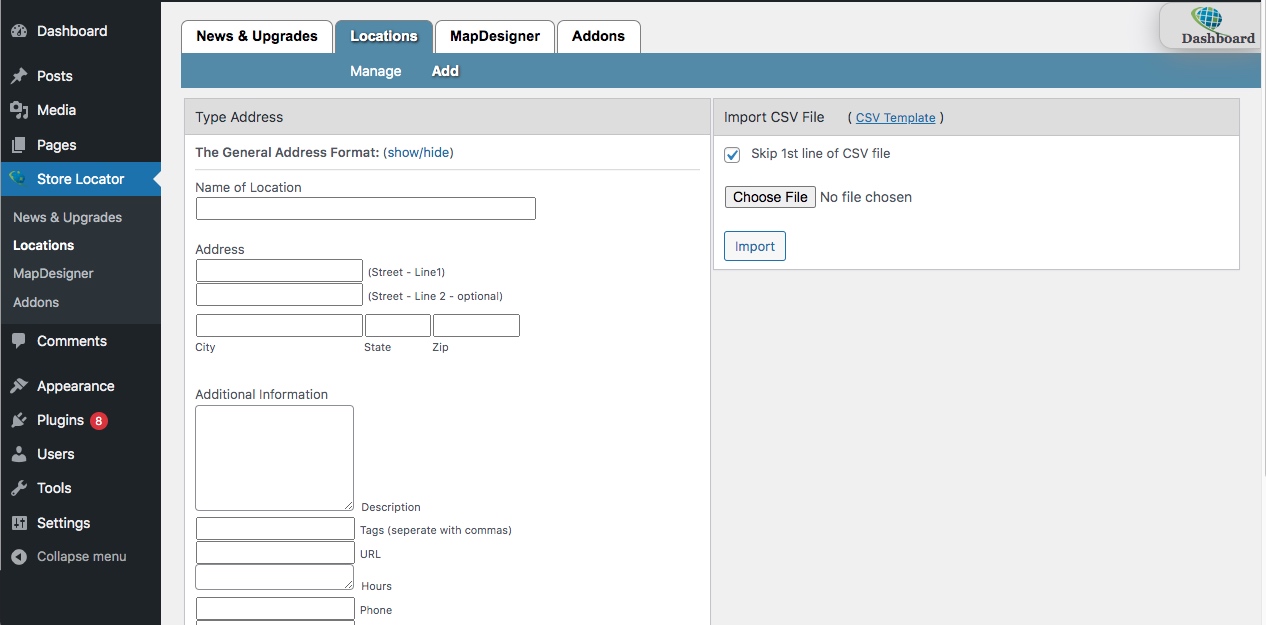This screenshot has height=625, width=1266.
Task: Open Store Locator in the sidebar menu
Action: pos(80,179)
